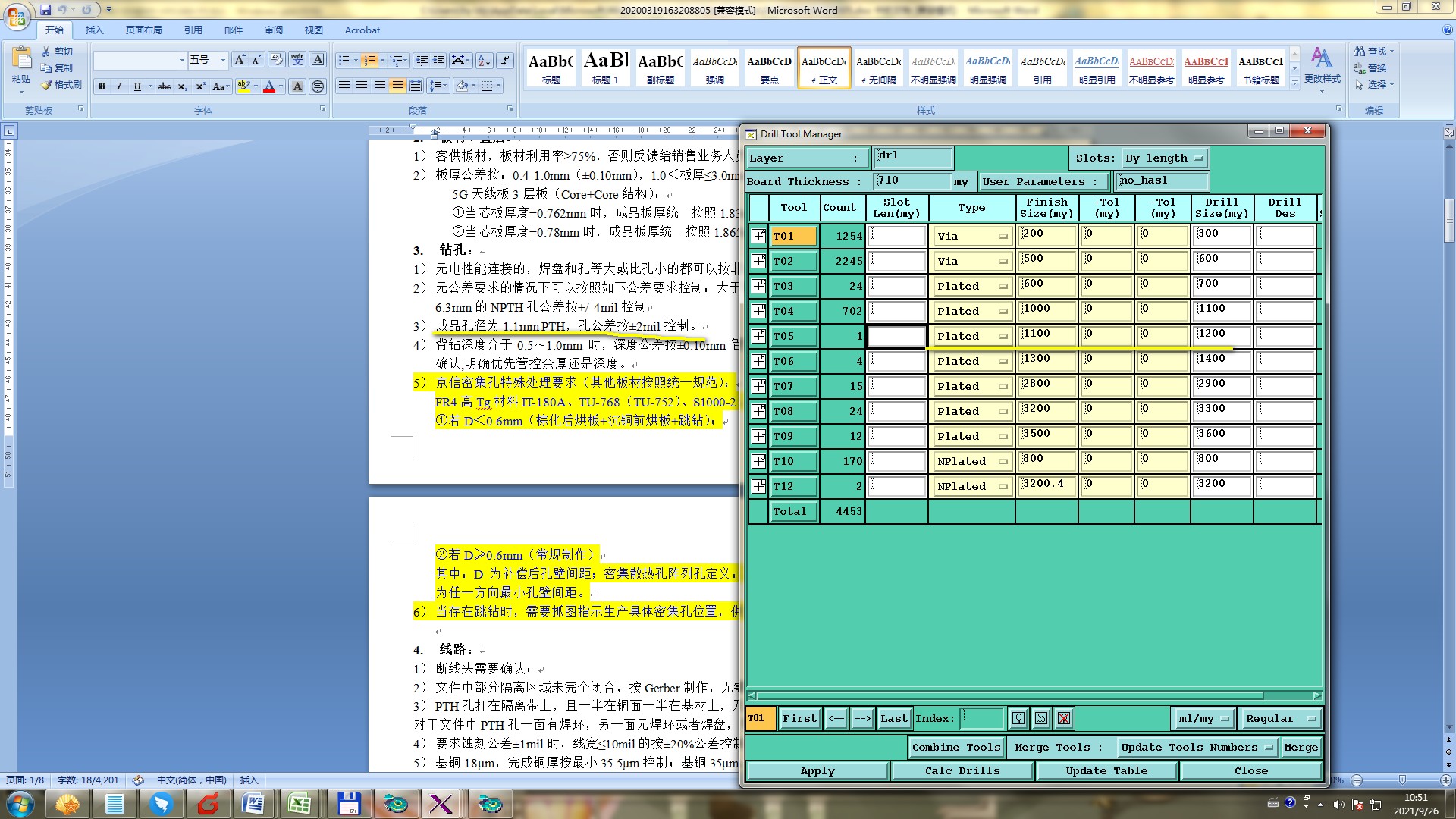Toggle justified paragraph alignment
The image size is (1456, 819).
click(x=397, y=86)
